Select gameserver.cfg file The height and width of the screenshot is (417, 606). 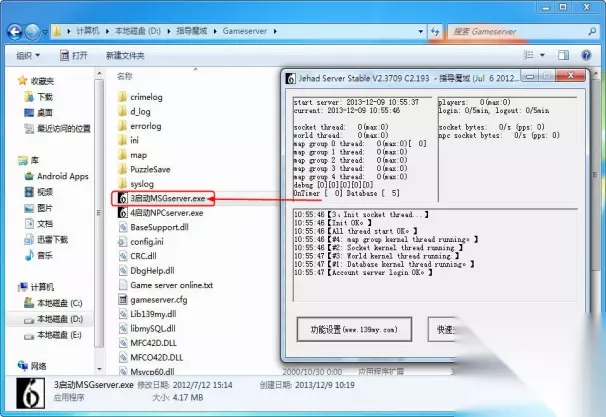(x=153, y=300)
